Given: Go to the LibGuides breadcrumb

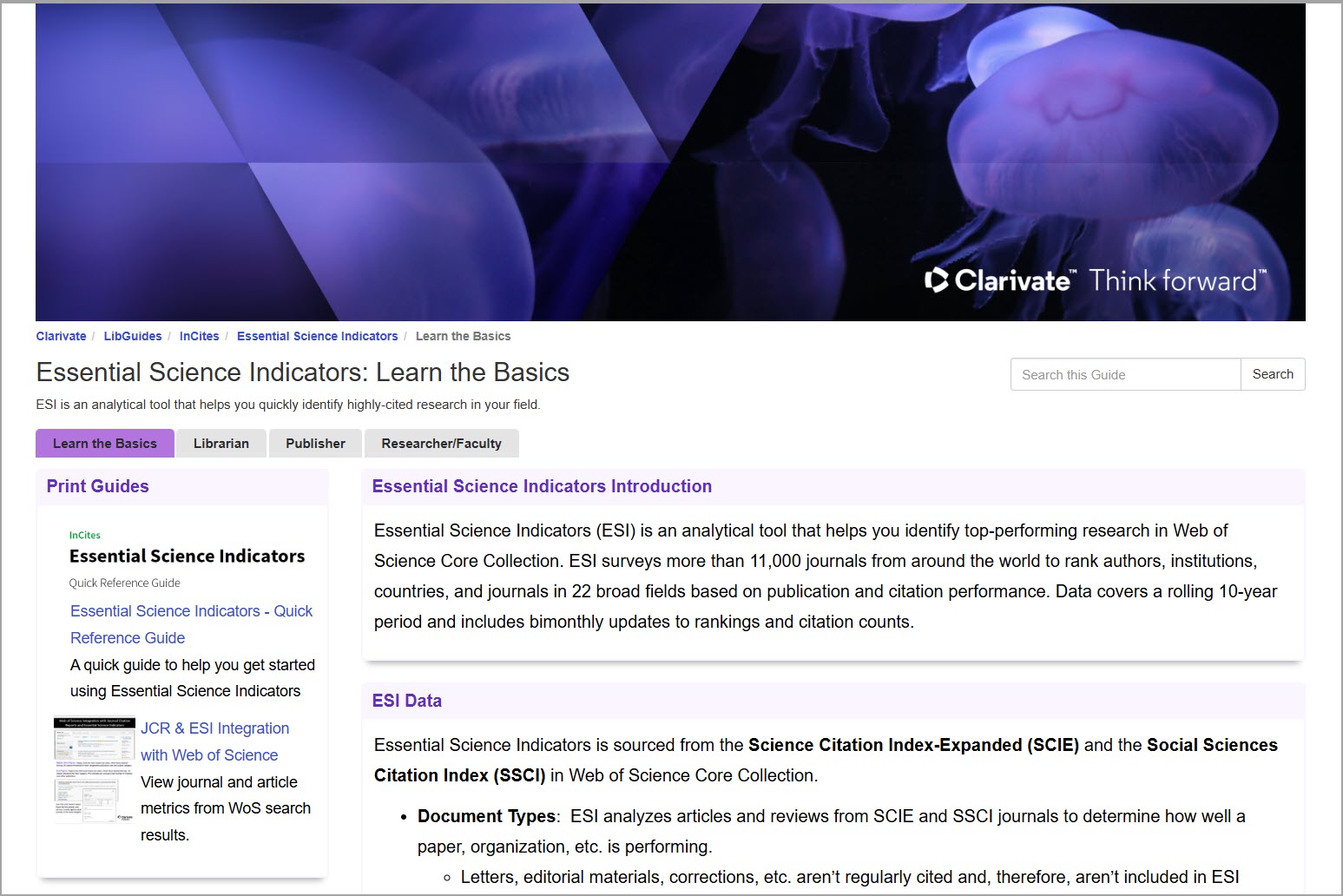Looking at the screenshot, I should pyautogui.click(x=132, y=336).
